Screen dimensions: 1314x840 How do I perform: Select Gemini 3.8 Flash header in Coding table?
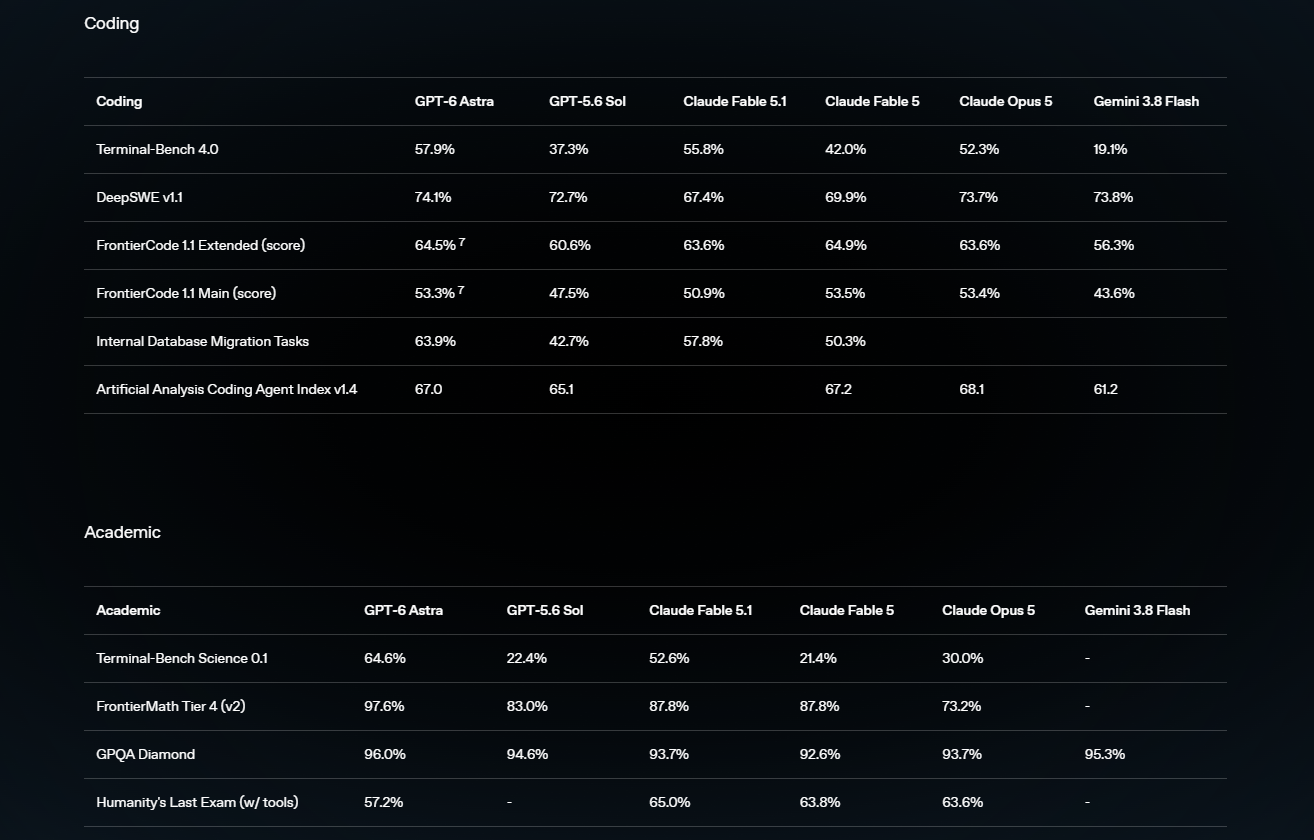coord(1146,101)
